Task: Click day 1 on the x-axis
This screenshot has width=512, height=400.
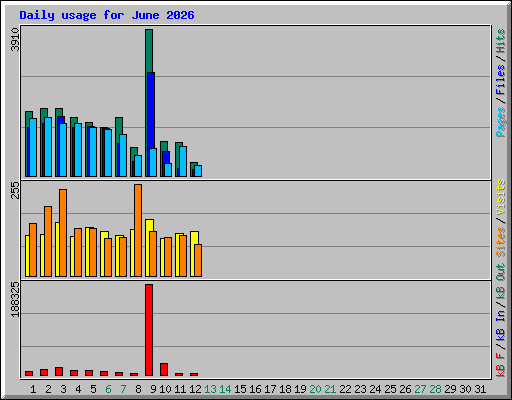Action: coord(33,389)
